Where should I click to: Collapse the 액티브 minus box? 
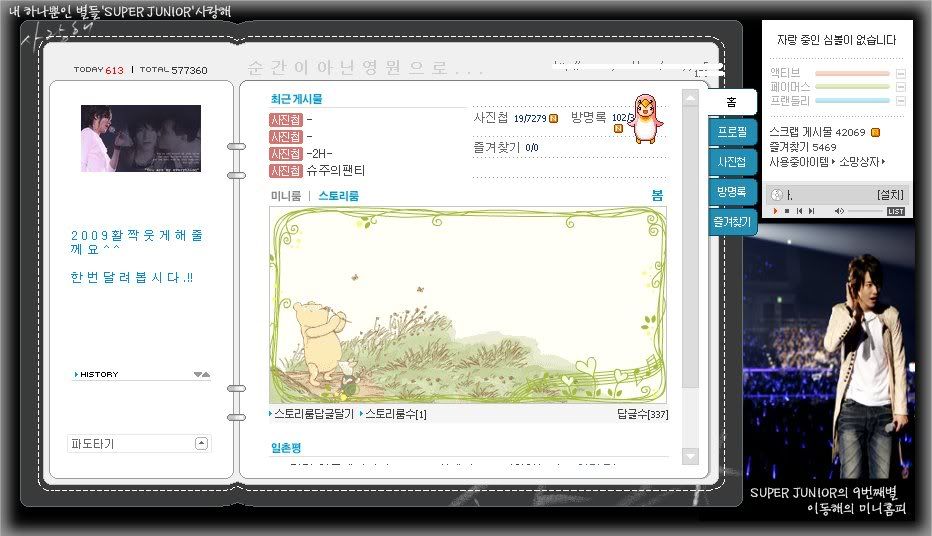coord(900,74)
